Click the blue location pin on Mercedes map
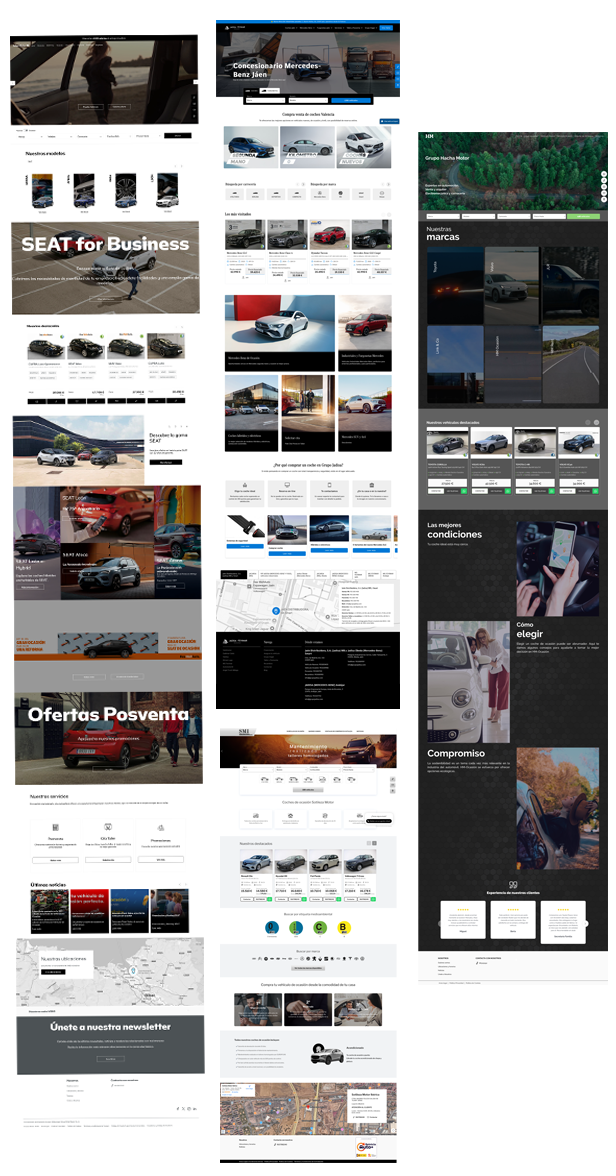Image resolution: width=616 pixels, height=1176 pixels. tap(275, 611)
